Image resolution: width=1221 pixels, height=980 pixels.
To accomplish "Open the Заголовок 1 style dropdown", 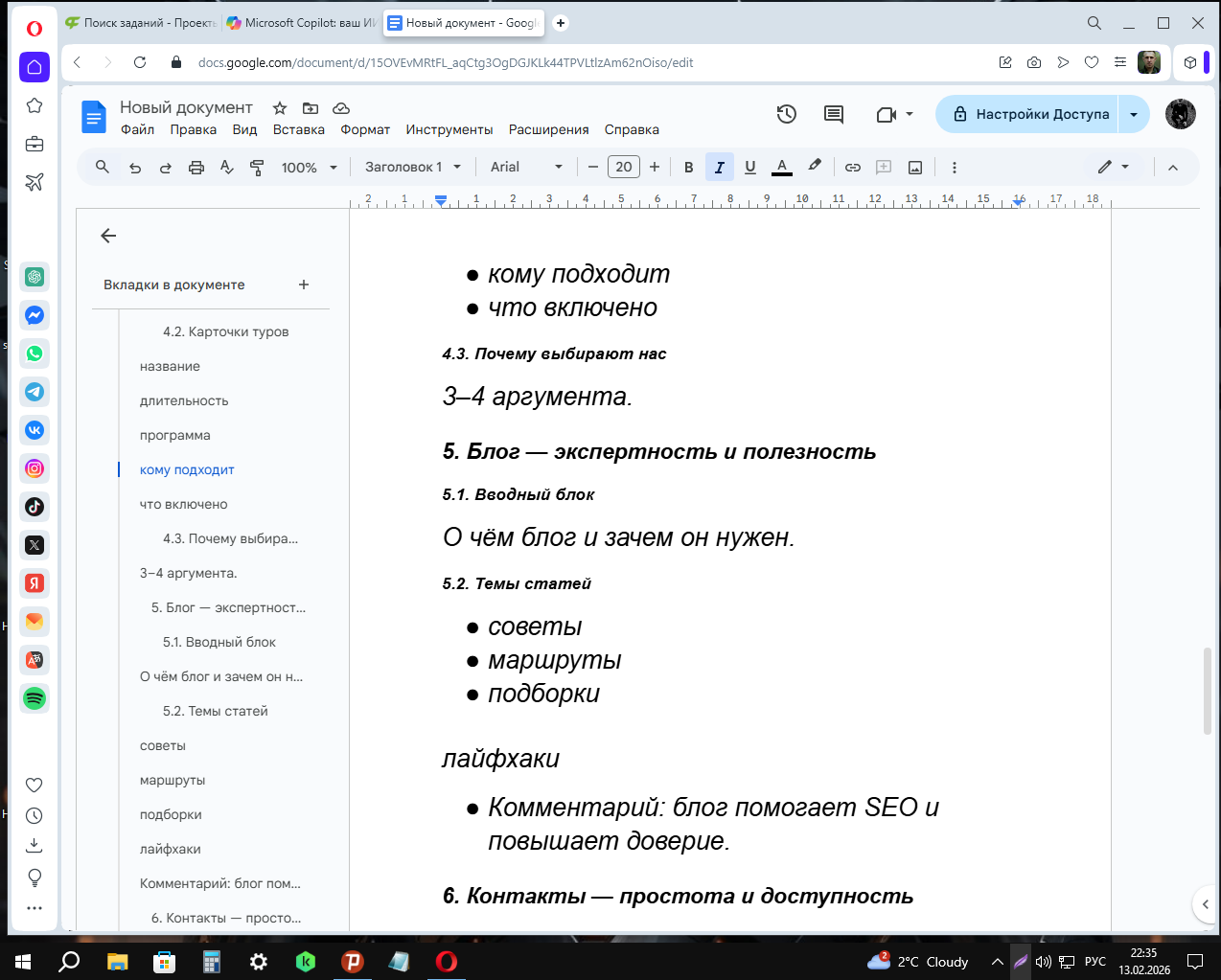I will coord(411,167).
